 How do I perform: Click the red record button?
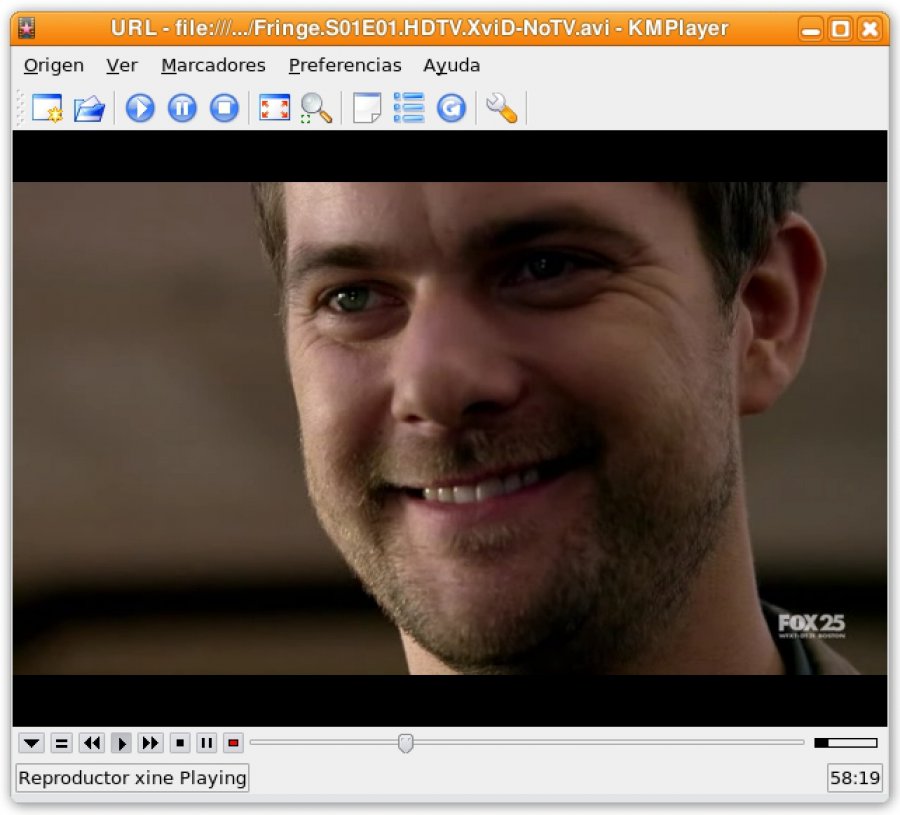(x=234, y=743)
